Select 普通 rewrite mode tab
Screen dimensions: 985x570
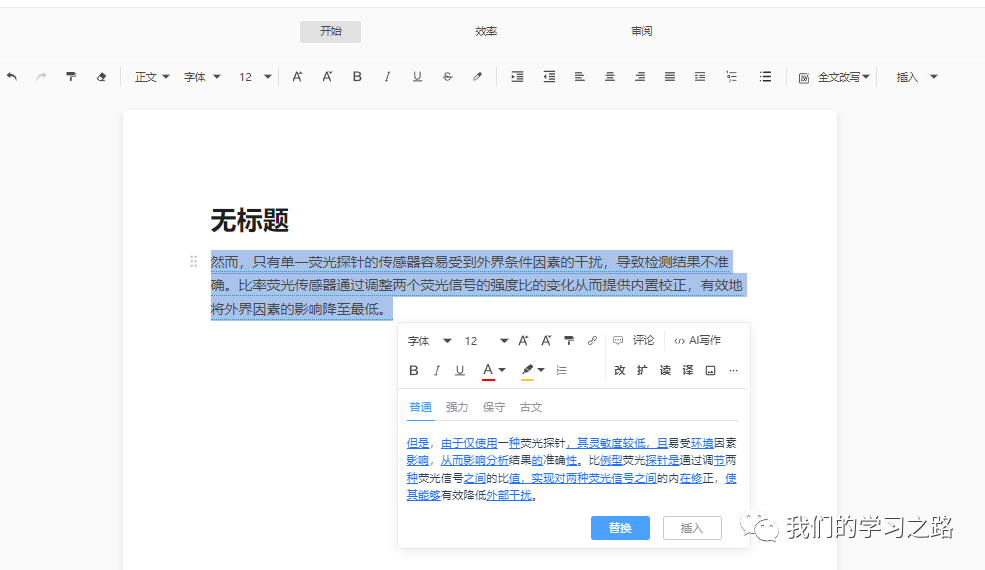[420, 407]
